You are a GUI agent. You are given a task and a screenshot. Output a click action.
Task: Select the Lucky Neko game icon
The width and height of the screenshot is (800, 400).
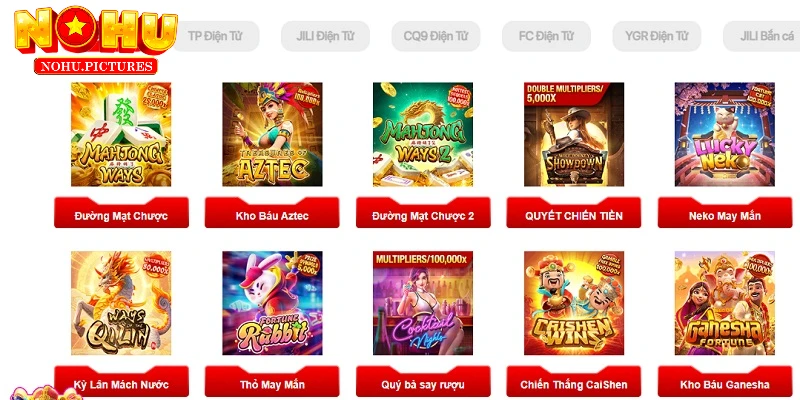point(725,134)
